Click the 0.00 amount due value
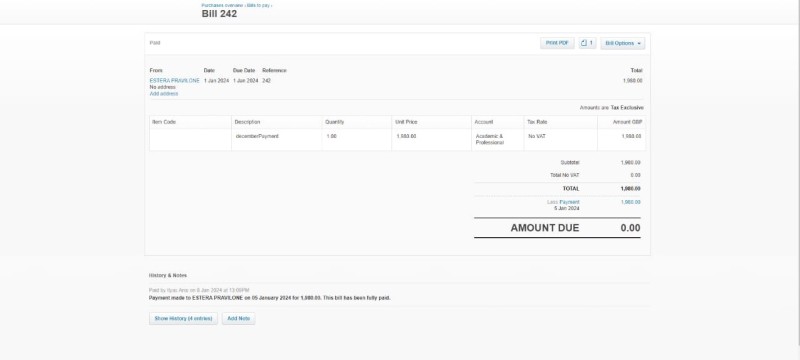The height and width of the screenshot is (360, 800). (630, 228)
